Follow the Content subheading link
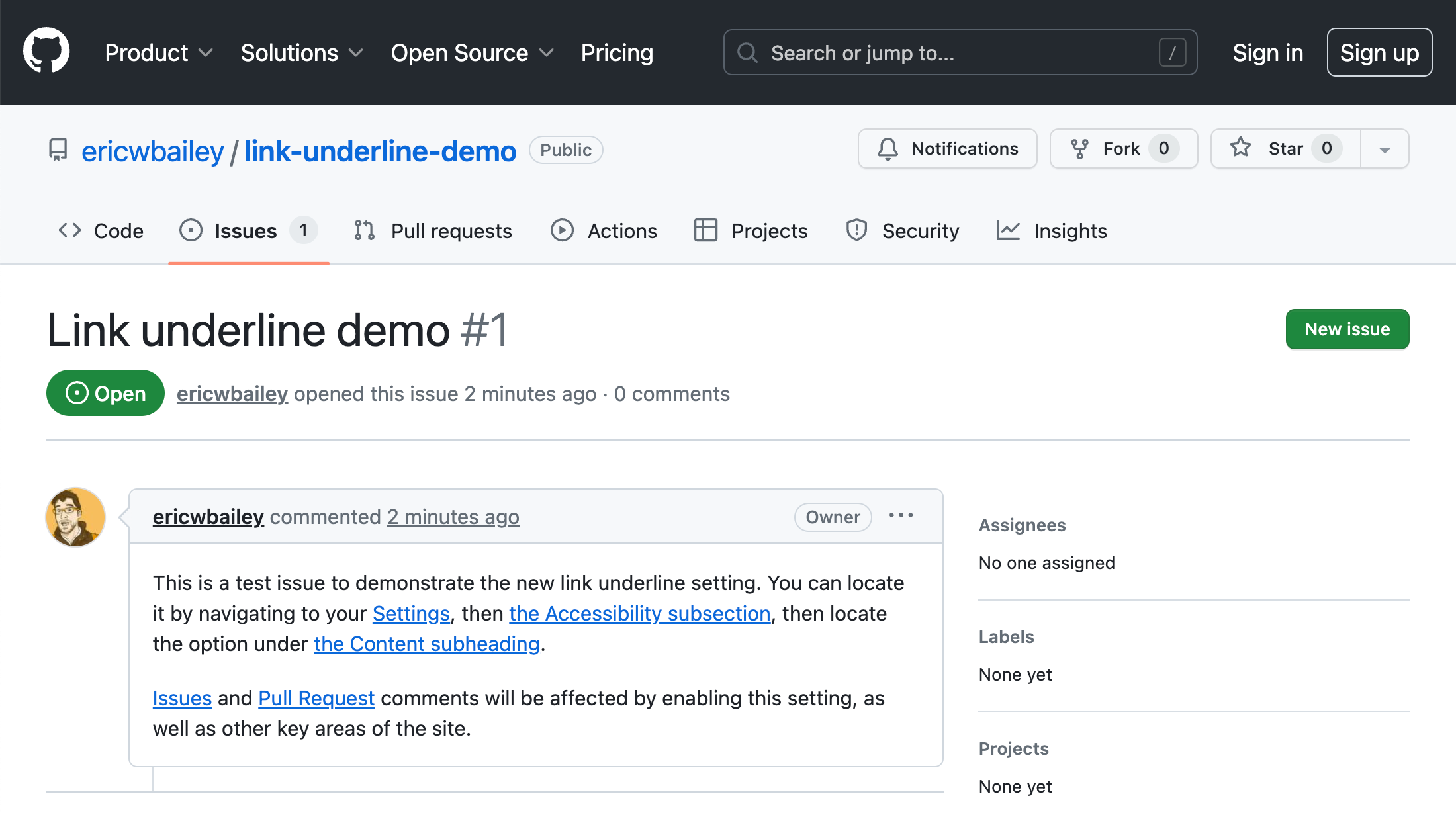 click(x=427, y=644)
